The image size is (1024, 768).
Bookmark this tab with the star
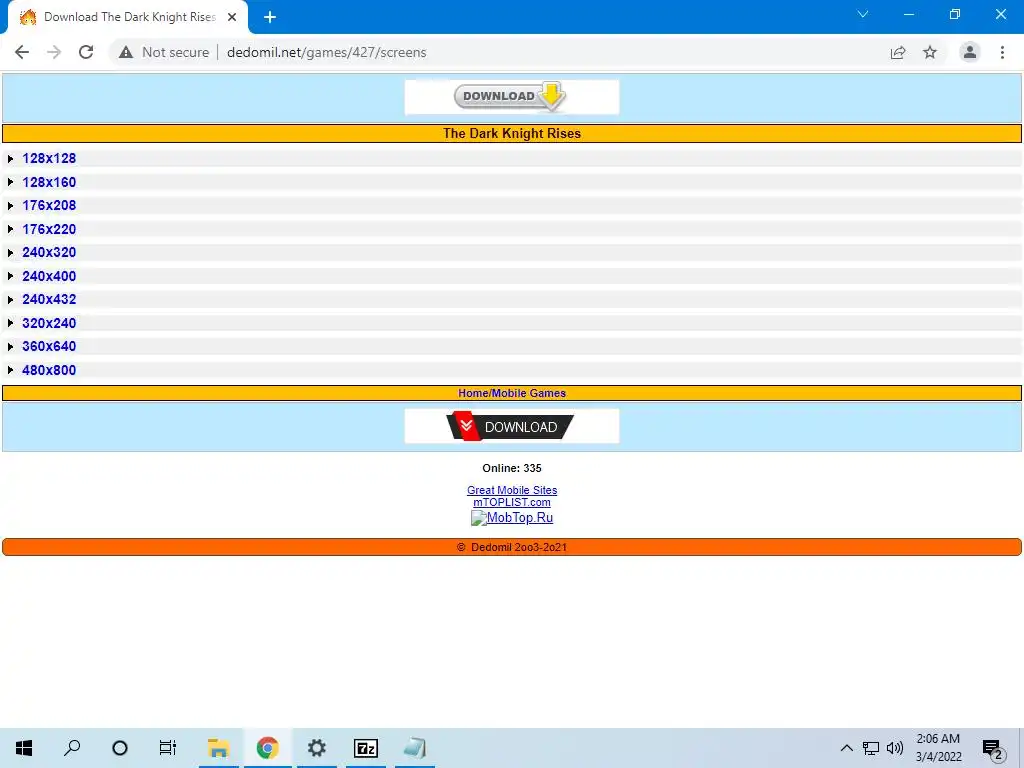point(930,52)
